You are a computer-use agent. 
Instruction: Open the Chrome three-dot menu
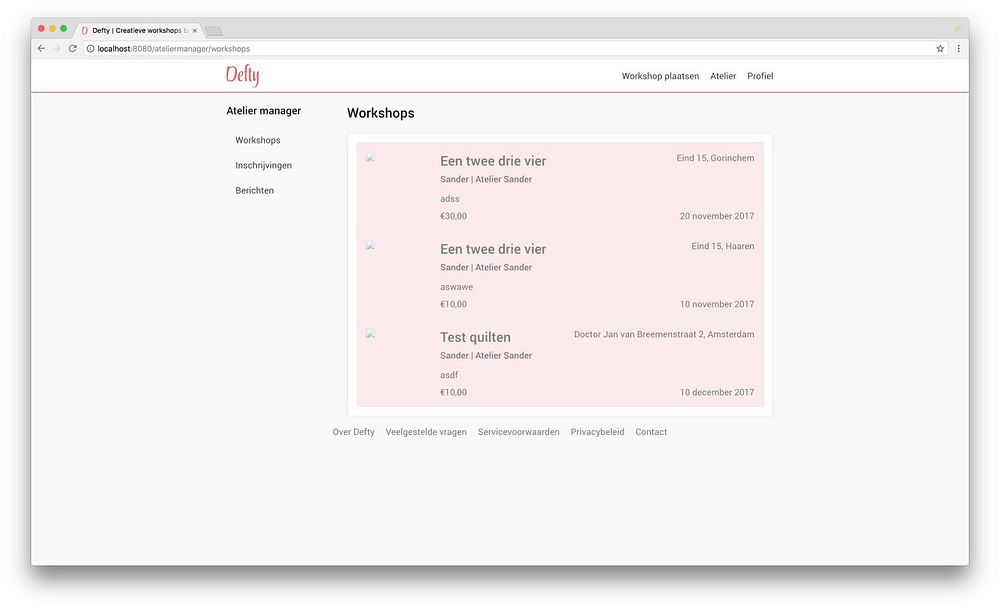tap(958, 48)
